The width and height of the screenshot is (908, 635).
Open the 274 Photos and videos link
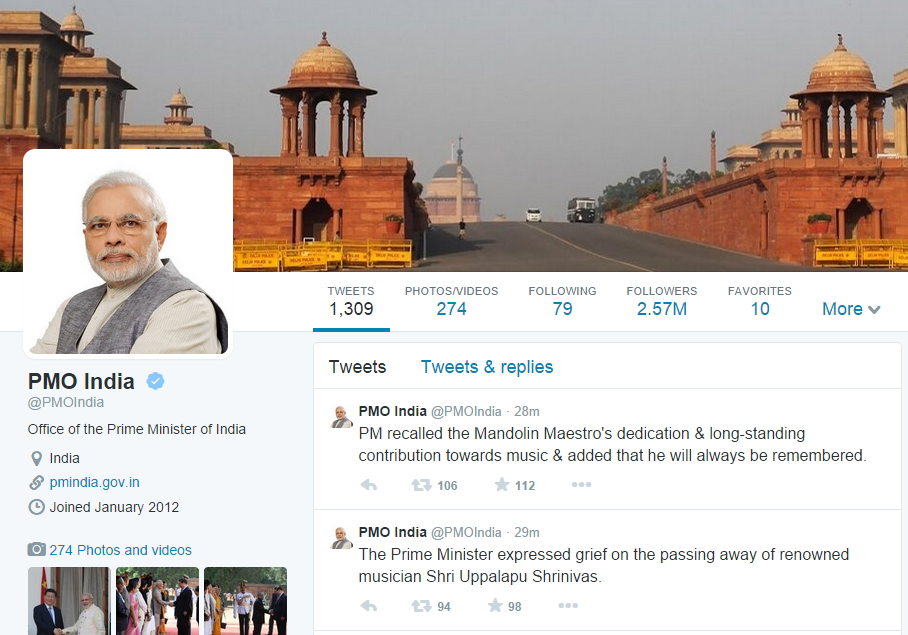pyautogui.click(x=120, y=550)
